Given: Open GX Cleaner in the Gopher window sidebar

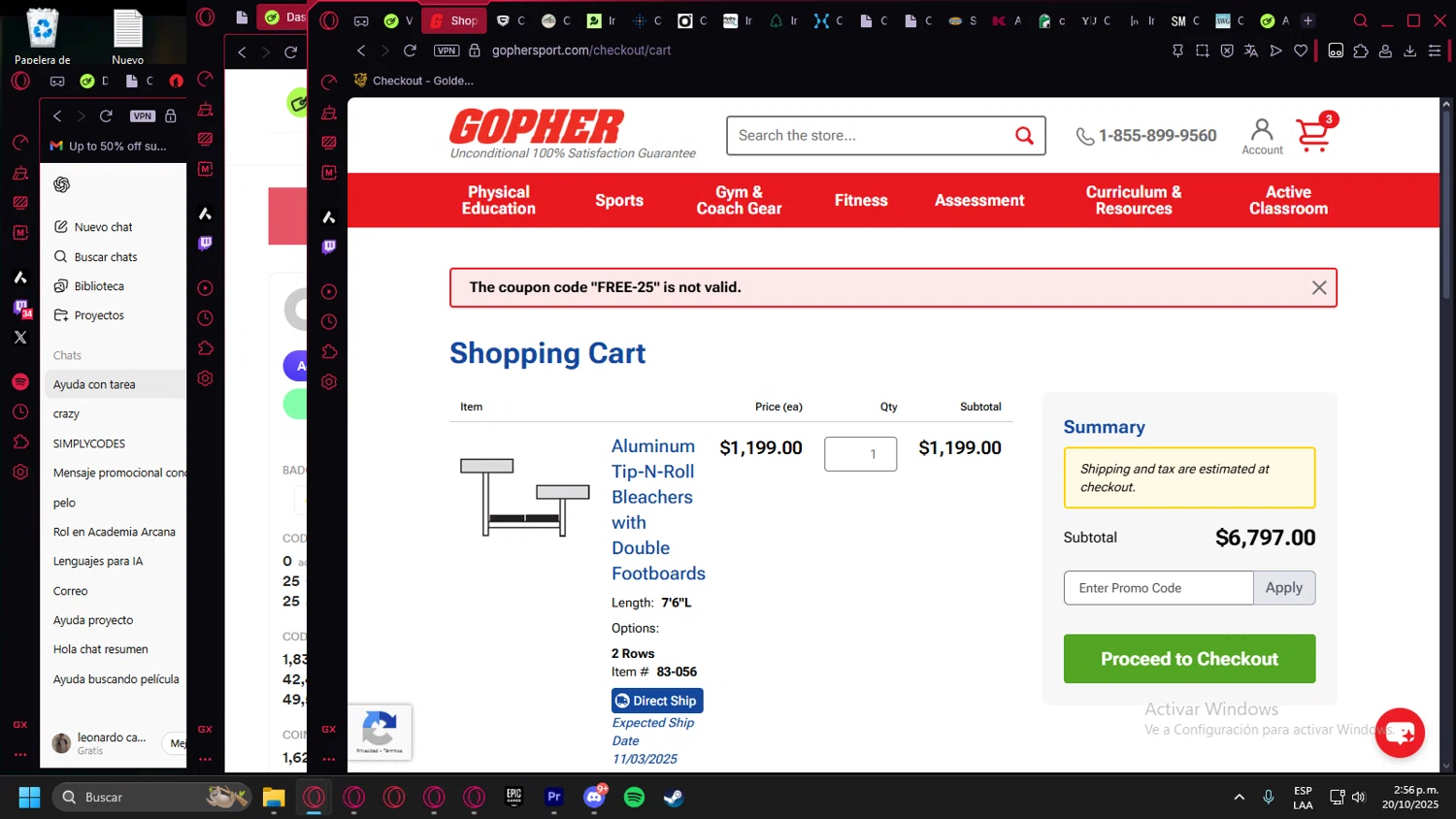Looking at the screenshot, I should tap(329, 113).
